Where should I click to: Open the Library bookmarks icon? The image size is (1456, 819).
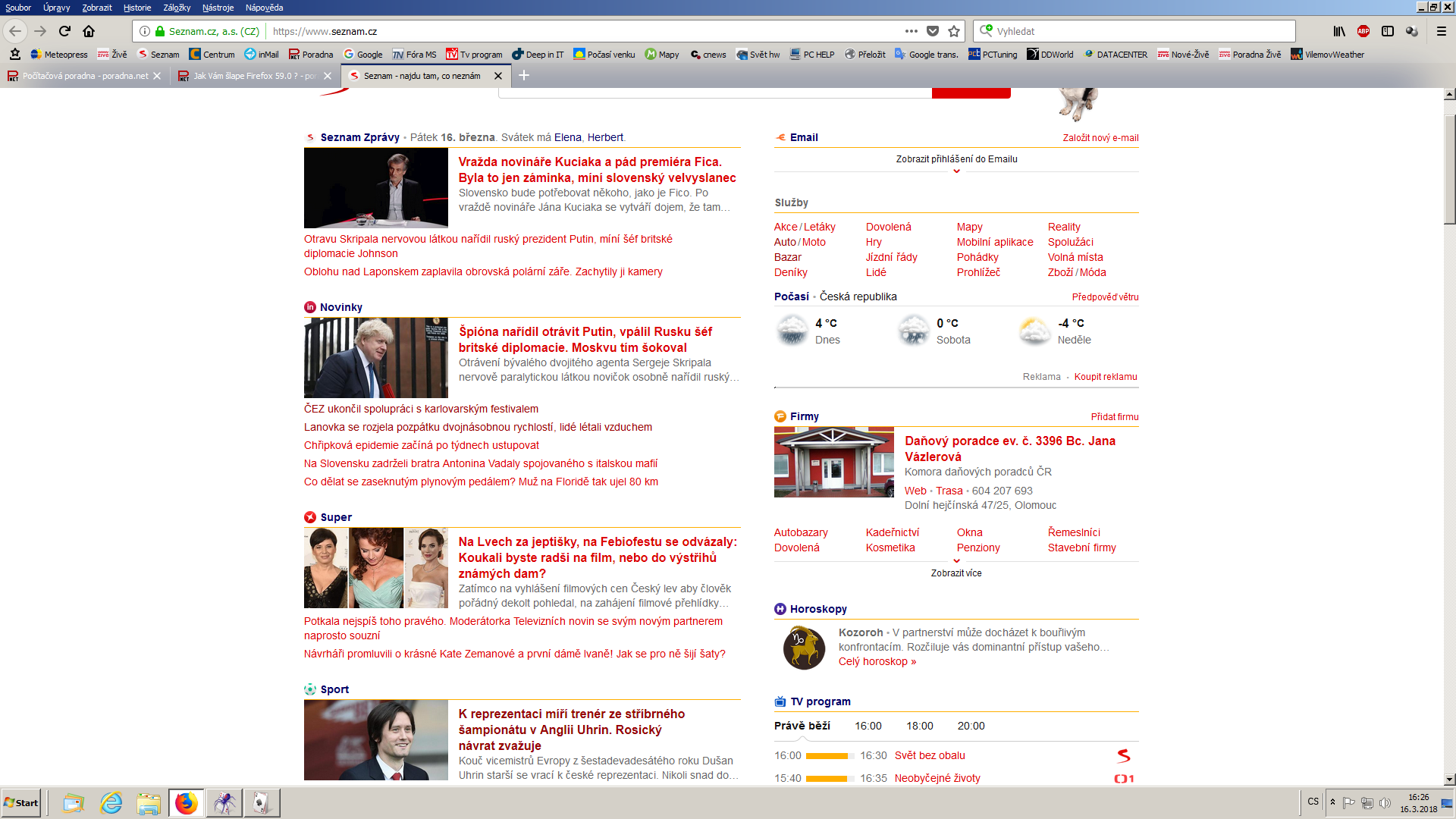(x=1339, y=31)
